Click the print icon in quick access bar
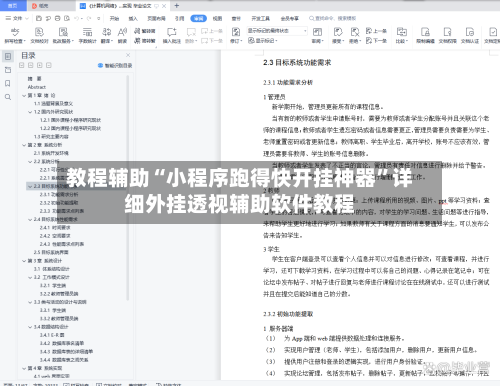The image size is (500, 386). click(x=57, y=18)
